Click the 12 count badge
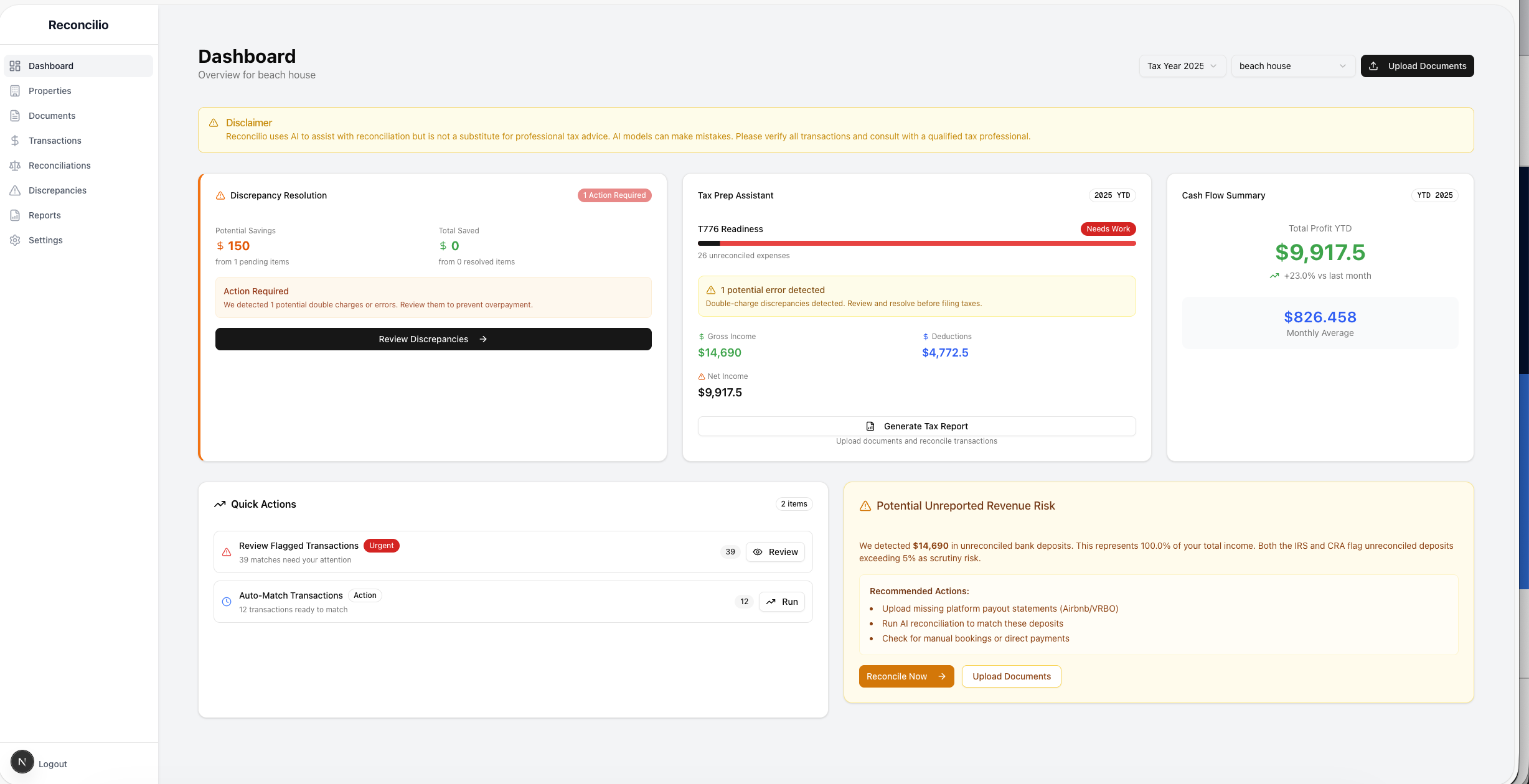Image resolution: width=1529 pixels, height=784 pixels. (744, 602)
